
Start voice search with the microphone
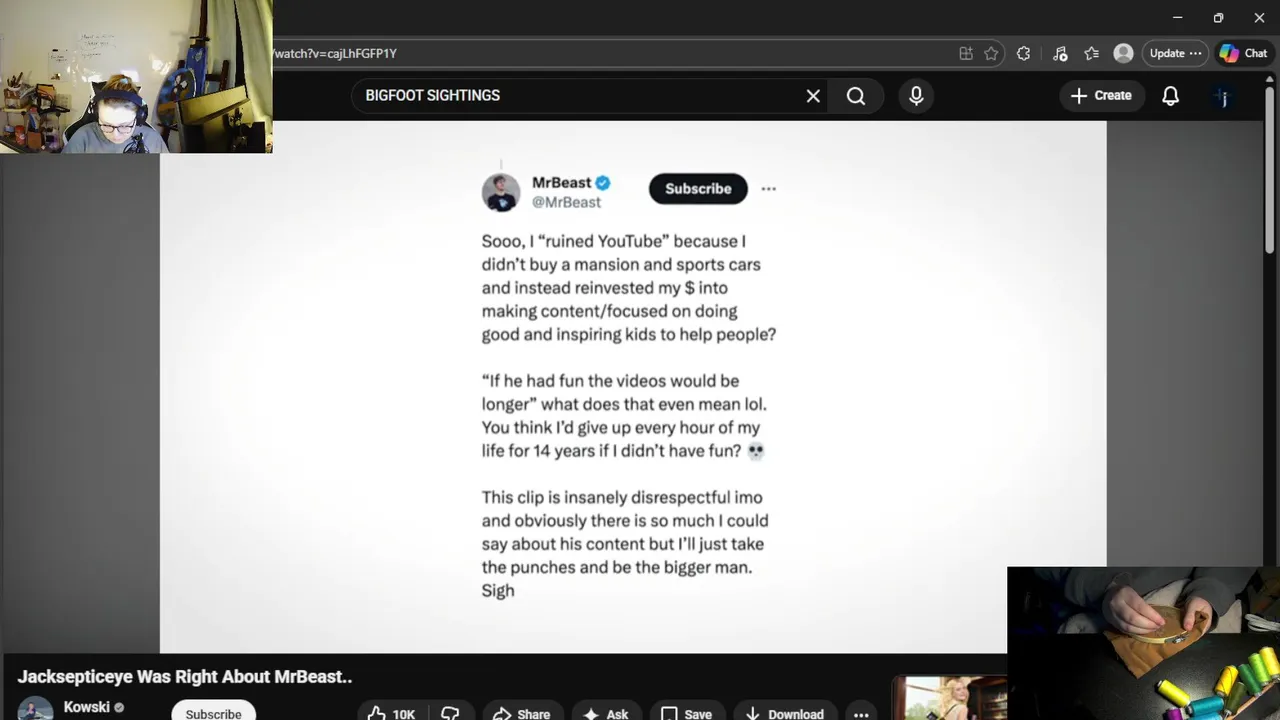point(916,96)
